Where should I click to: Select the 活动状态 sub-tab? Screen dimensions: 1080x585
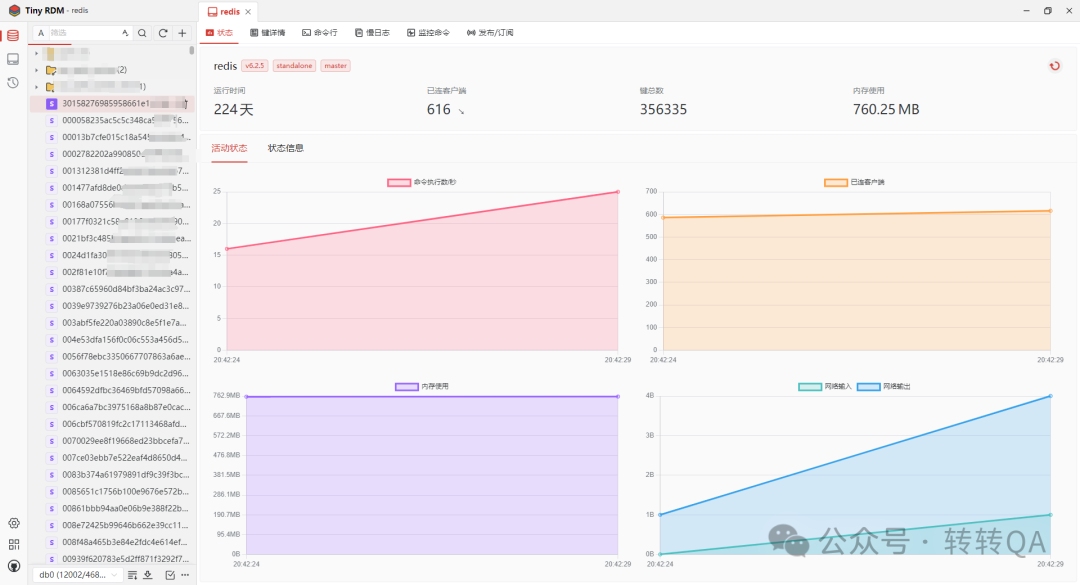click(x=229, y=148)
